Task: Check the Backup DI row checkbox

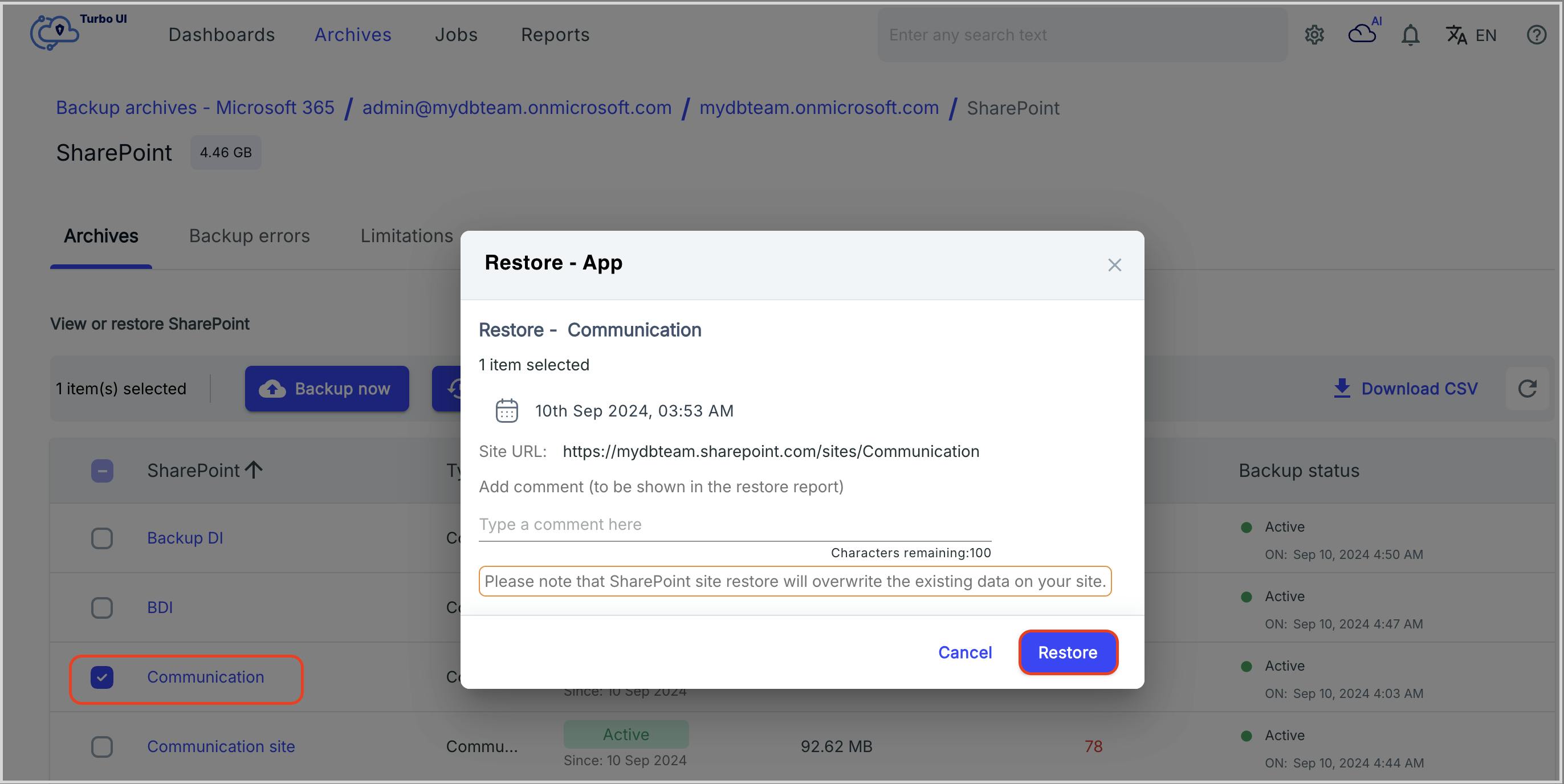Action: pos(102,538)
